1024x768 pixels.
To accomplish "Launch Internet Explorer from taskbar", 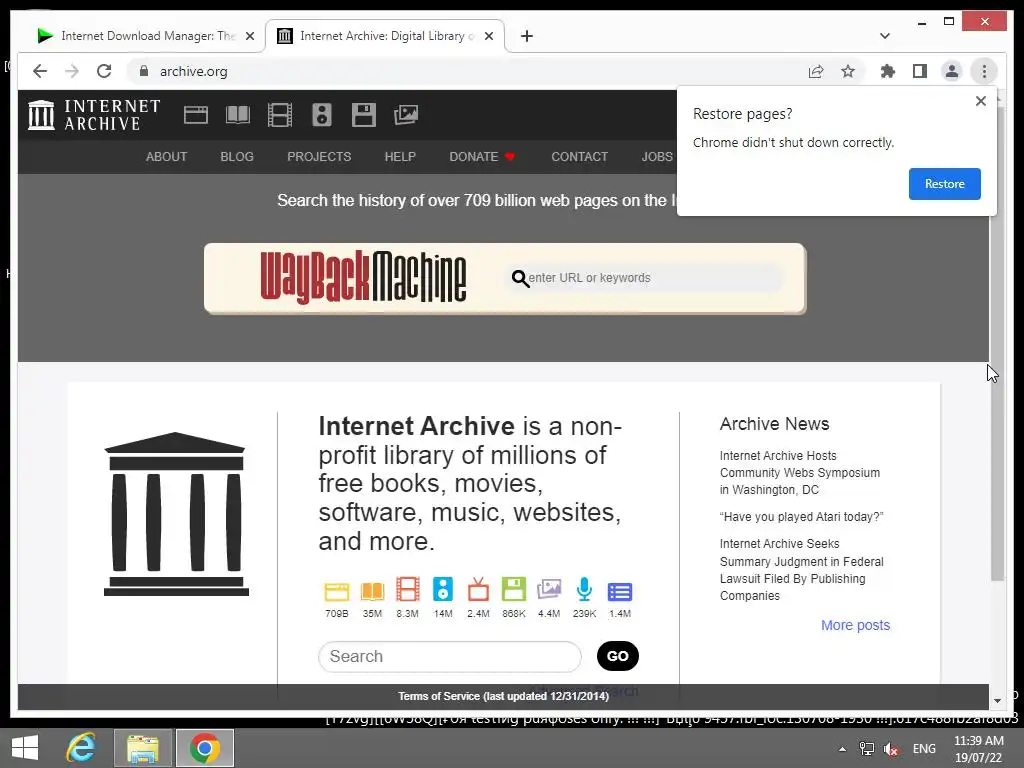I will (x=82, y=748).
